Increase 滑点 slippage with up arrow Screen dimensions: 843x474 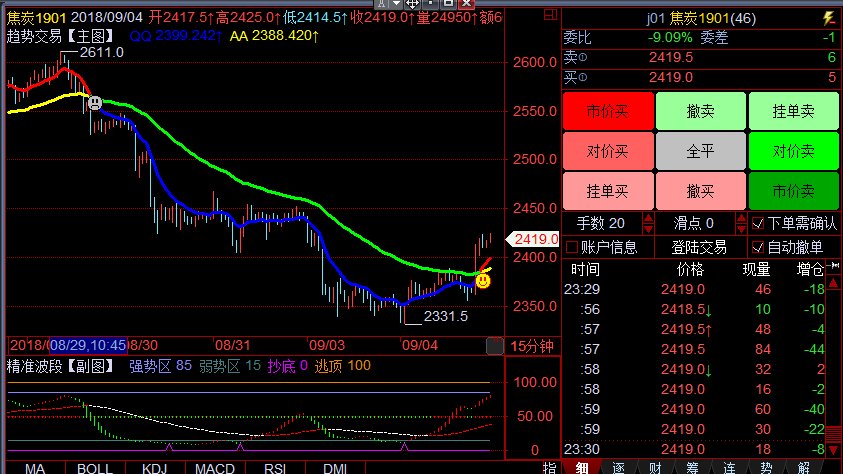(x=741, y=218)
